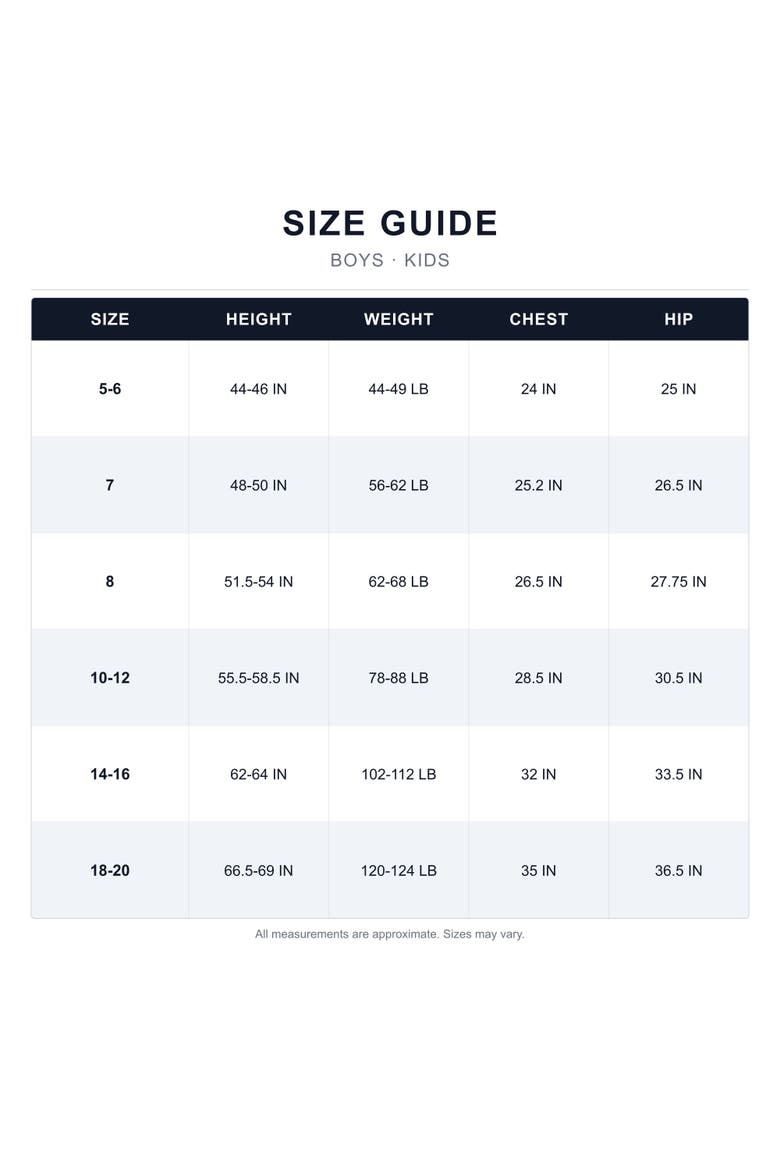Select the size 14-16 row label
Image resolution: width=780 pixels, height=1170 pixels.
110,774
